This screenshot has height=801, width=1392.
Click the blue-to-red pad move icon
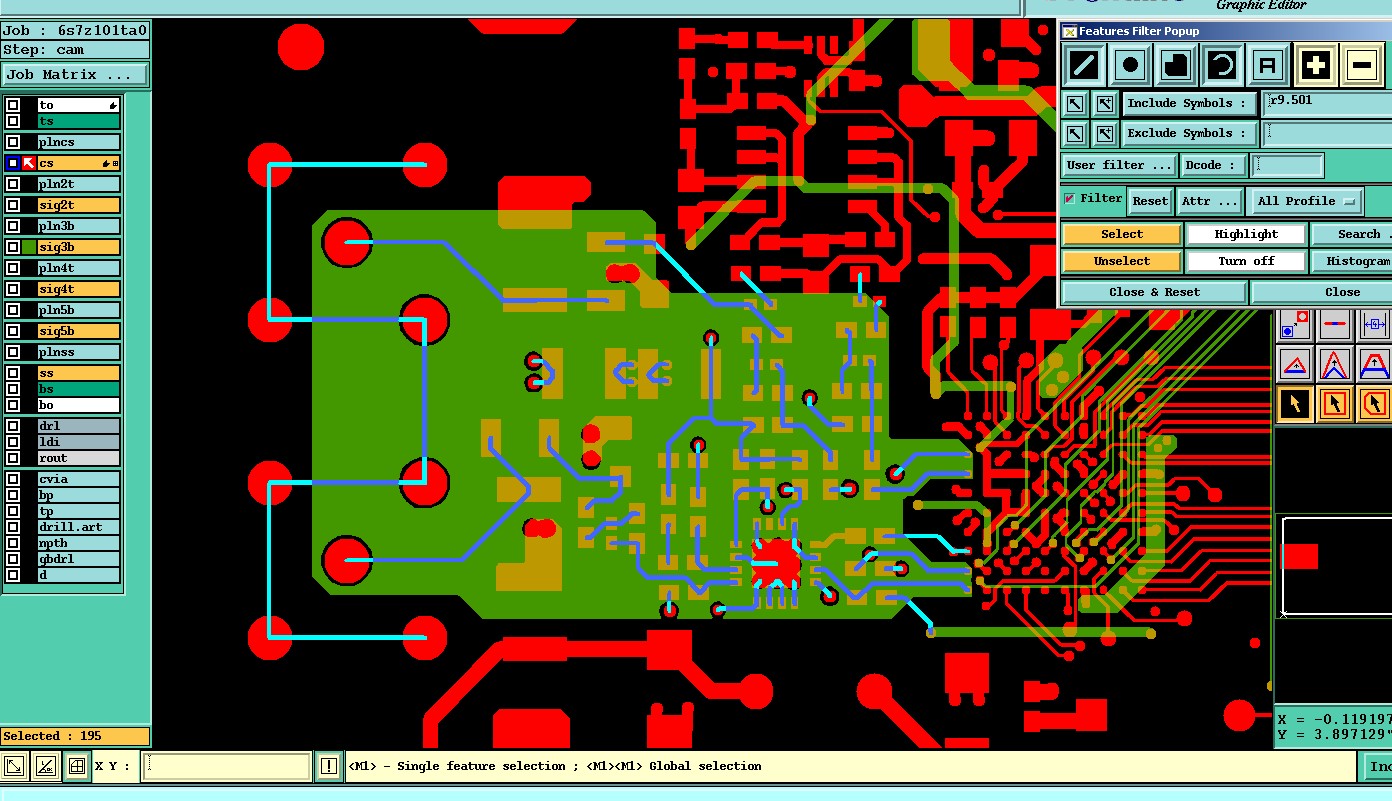click(x=1295, y=325)
